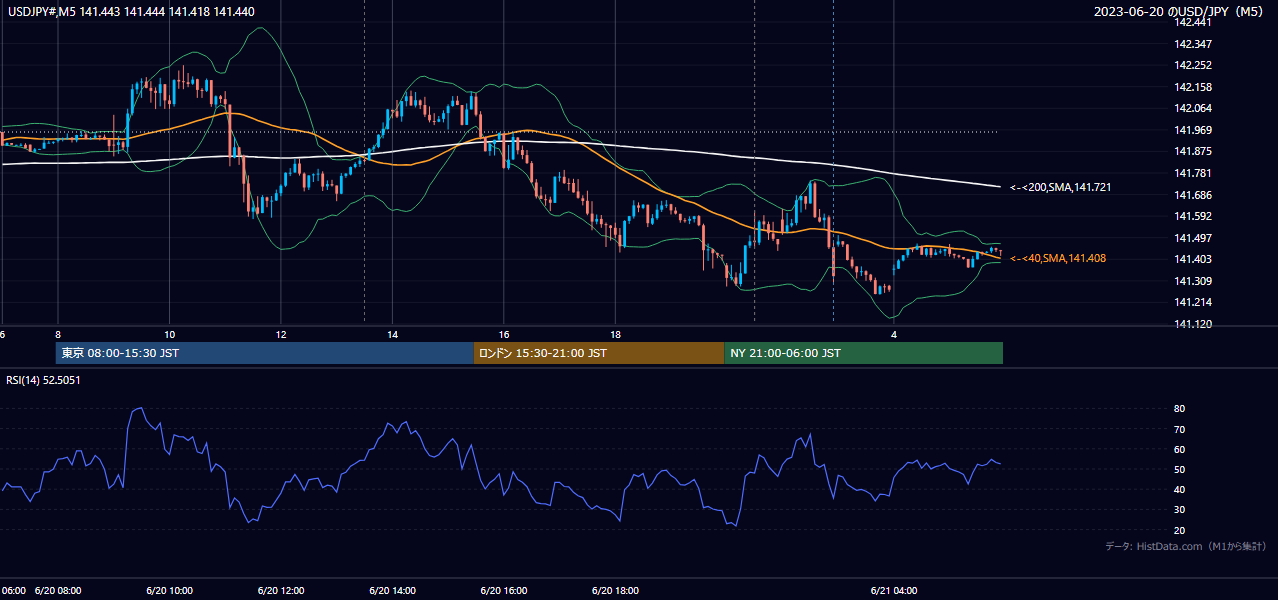
Task: Click the RSI scale value 20
Action: pos(1179,530)
